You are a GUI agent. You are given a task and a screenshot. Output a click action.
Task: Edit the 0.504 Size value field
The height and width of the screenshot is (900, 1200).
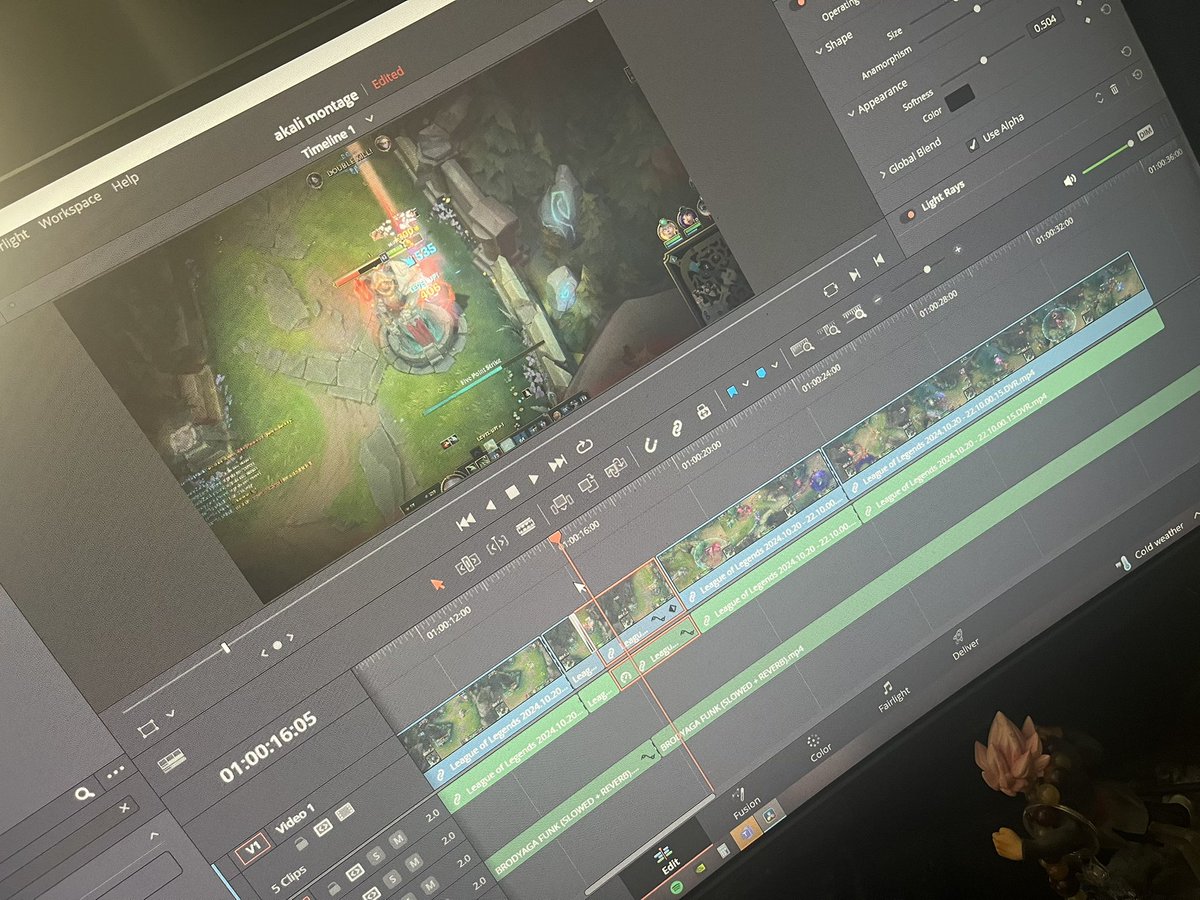[x=1047, y=24]
